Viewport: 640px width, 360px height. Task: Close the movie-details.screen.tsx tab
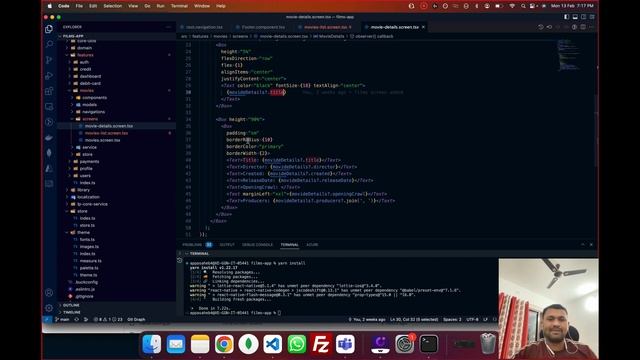pyautogui.click(x=423, y=27)
